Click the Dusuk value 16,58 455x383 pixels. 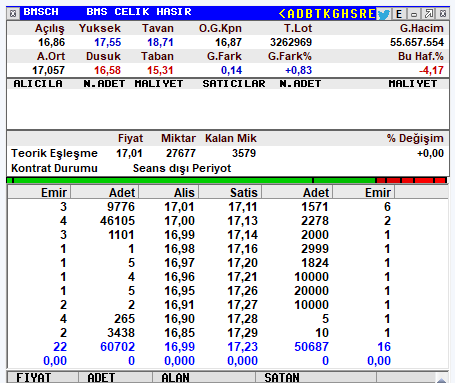click(107, 70)
